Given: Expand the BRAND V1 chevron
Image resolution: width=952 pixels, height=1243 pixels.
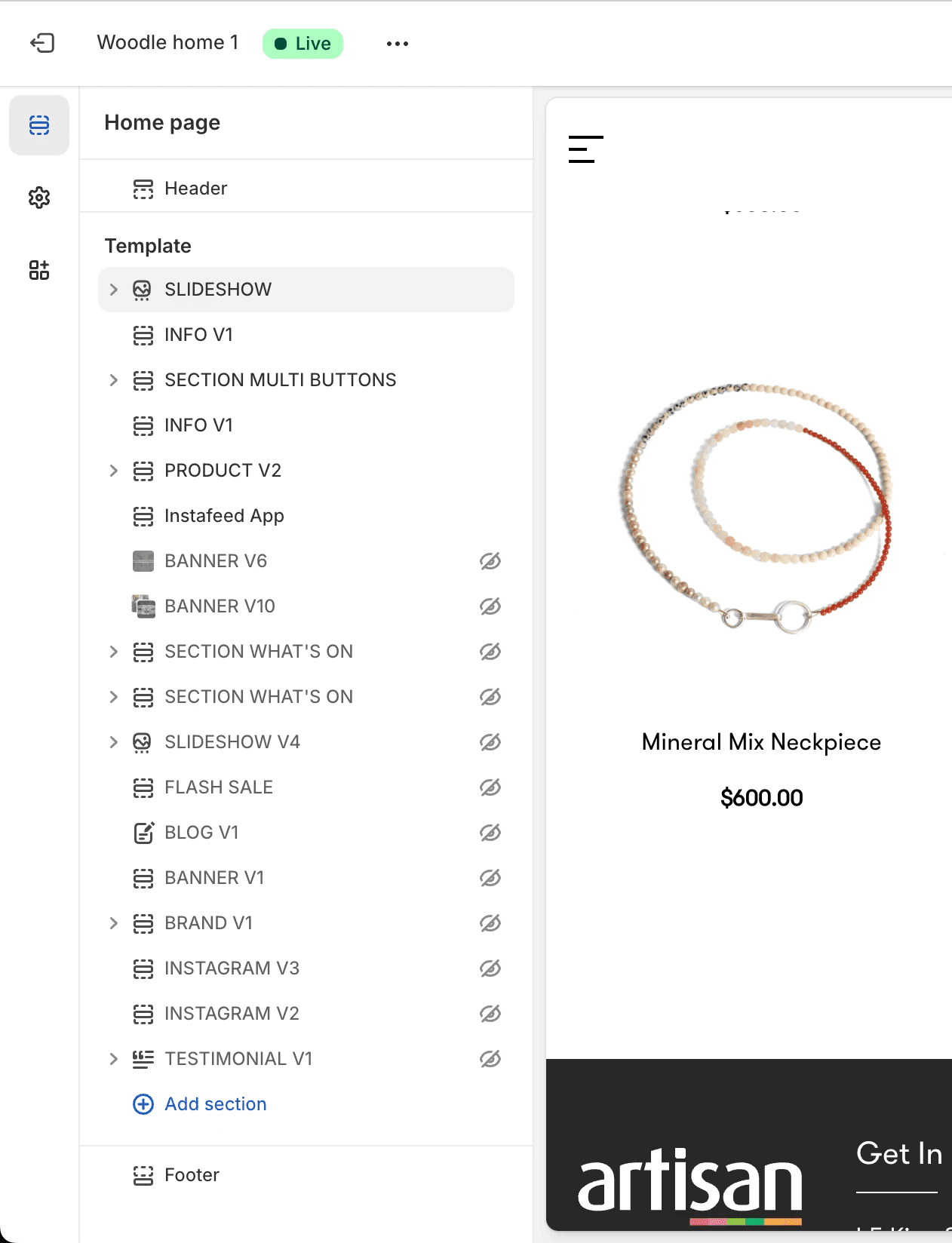Looking at the screenshot, I should point(114,923).
